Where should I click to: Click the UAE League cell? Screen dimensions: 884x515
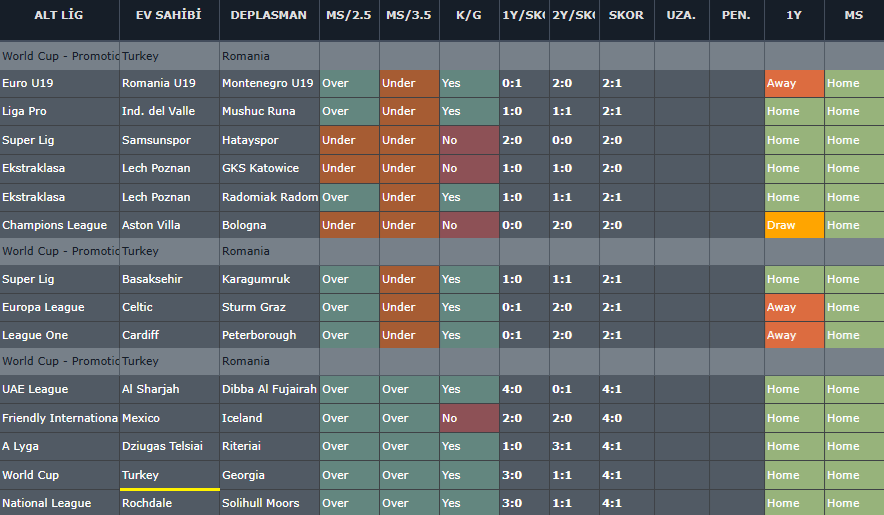59,389
